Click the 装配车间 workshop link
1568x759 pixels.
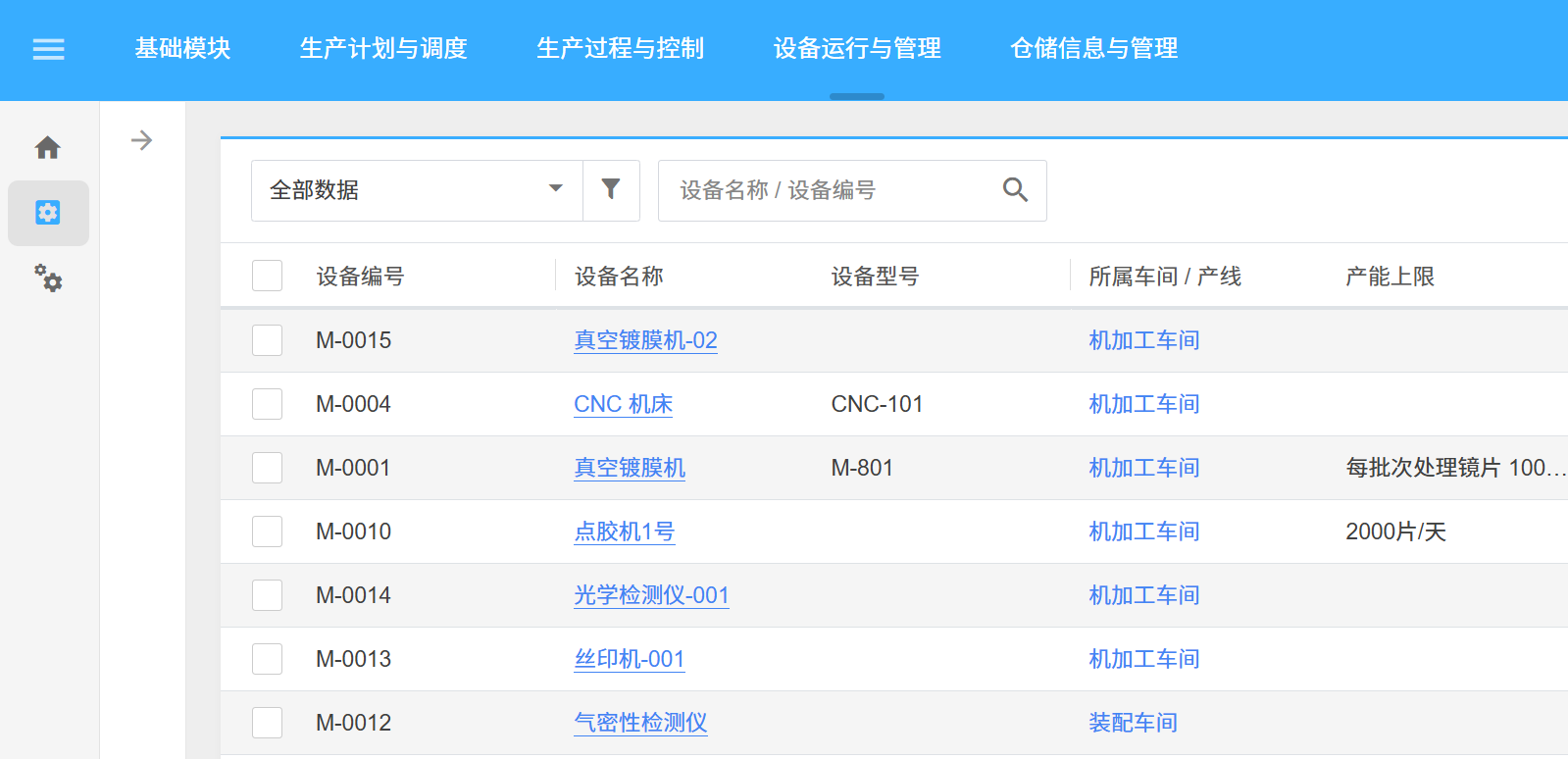1133,723
